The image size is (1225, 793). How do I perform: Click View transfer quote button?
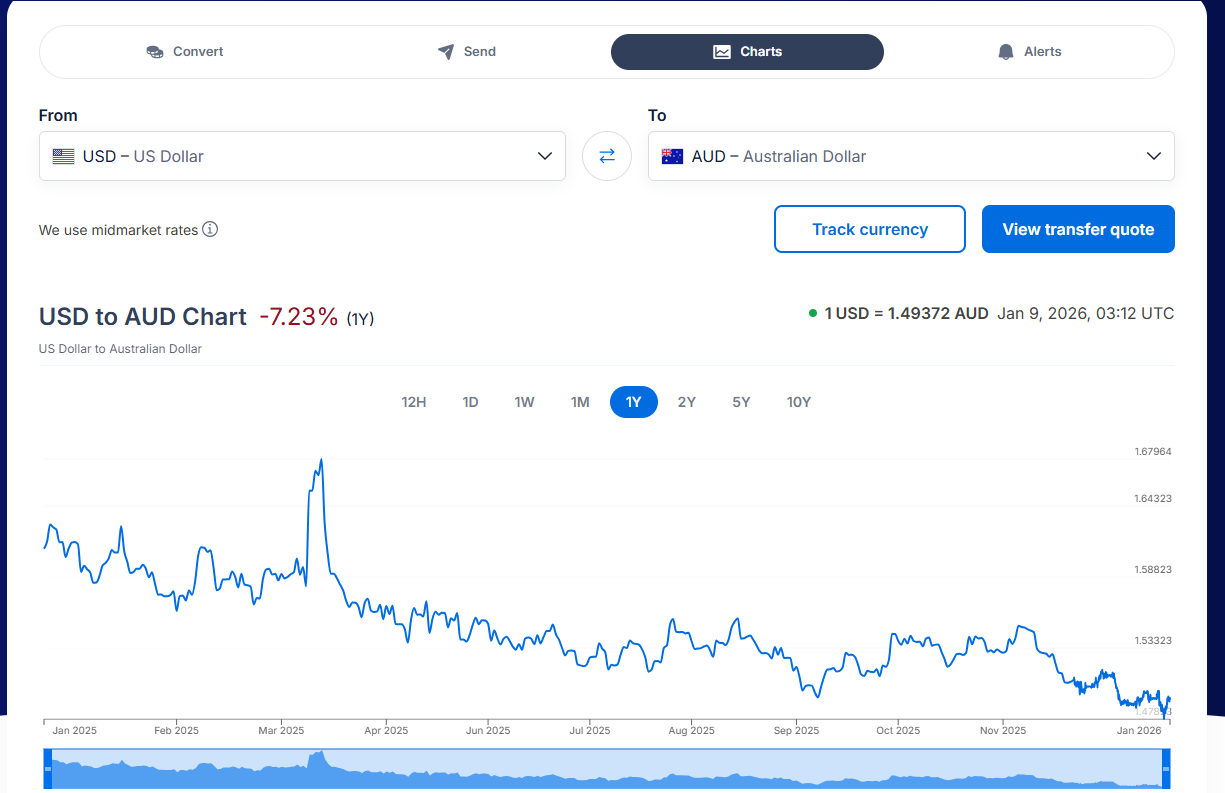click(1078, 229)
